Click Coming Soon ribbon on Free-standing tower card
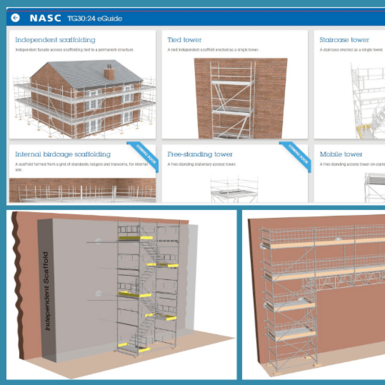Viewport: 385px width, 385px height. pyautogui.click(x=295, y=156)
